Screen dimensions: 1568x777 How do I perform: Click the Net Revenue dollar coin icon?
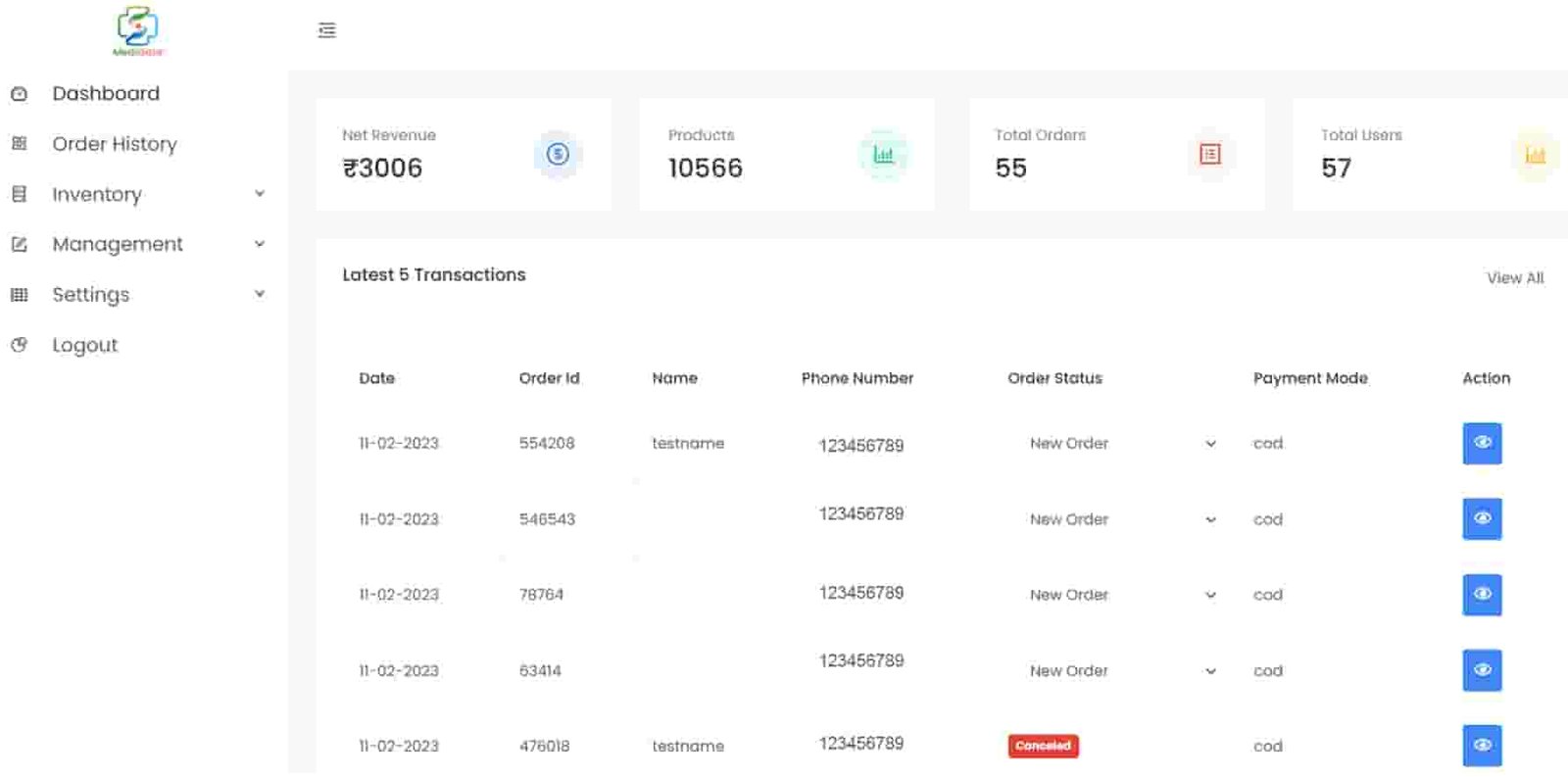pyautogui.click(x=558, y=154)
